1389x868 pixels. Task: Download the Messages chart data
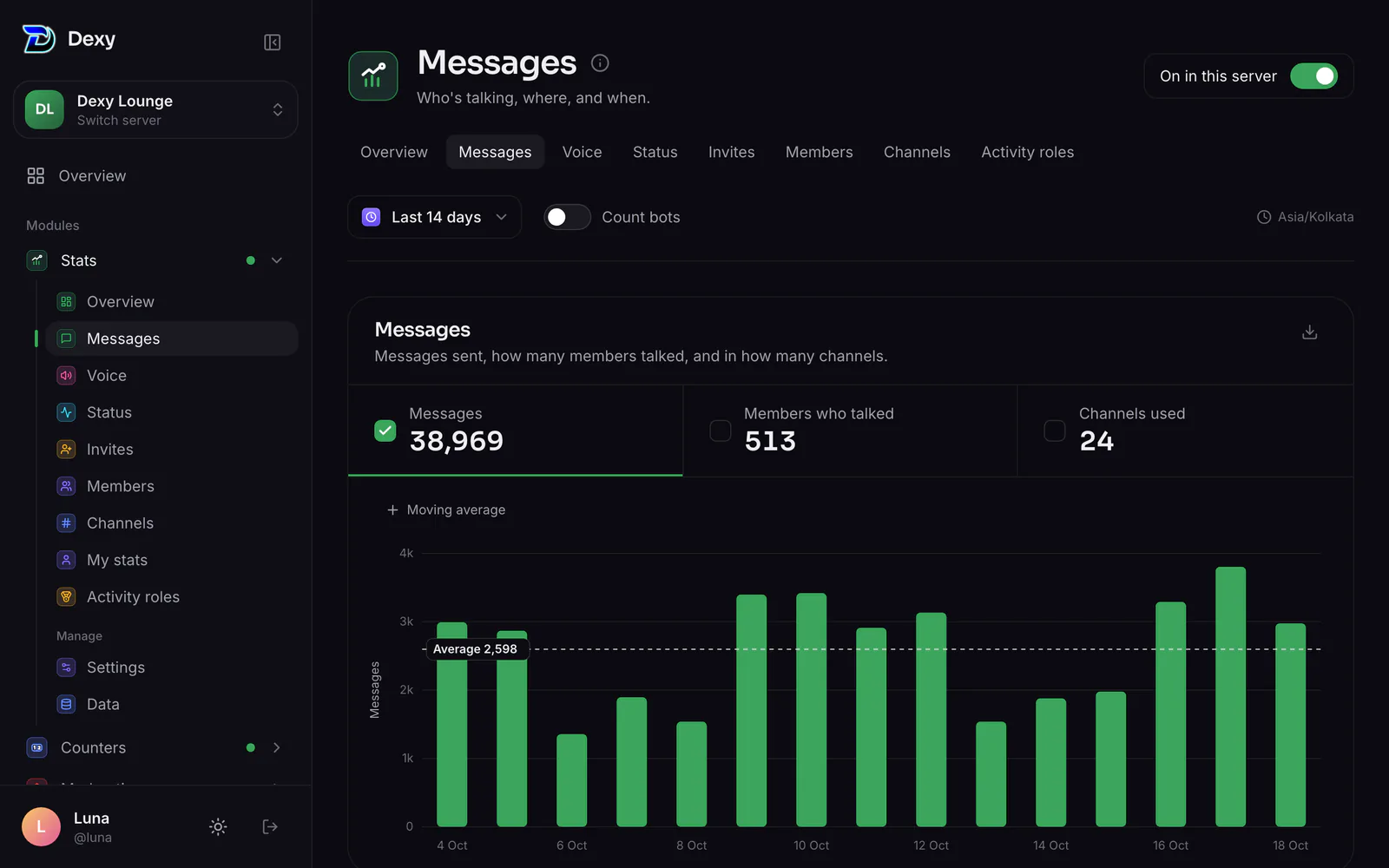click(x=1310, y=332)
